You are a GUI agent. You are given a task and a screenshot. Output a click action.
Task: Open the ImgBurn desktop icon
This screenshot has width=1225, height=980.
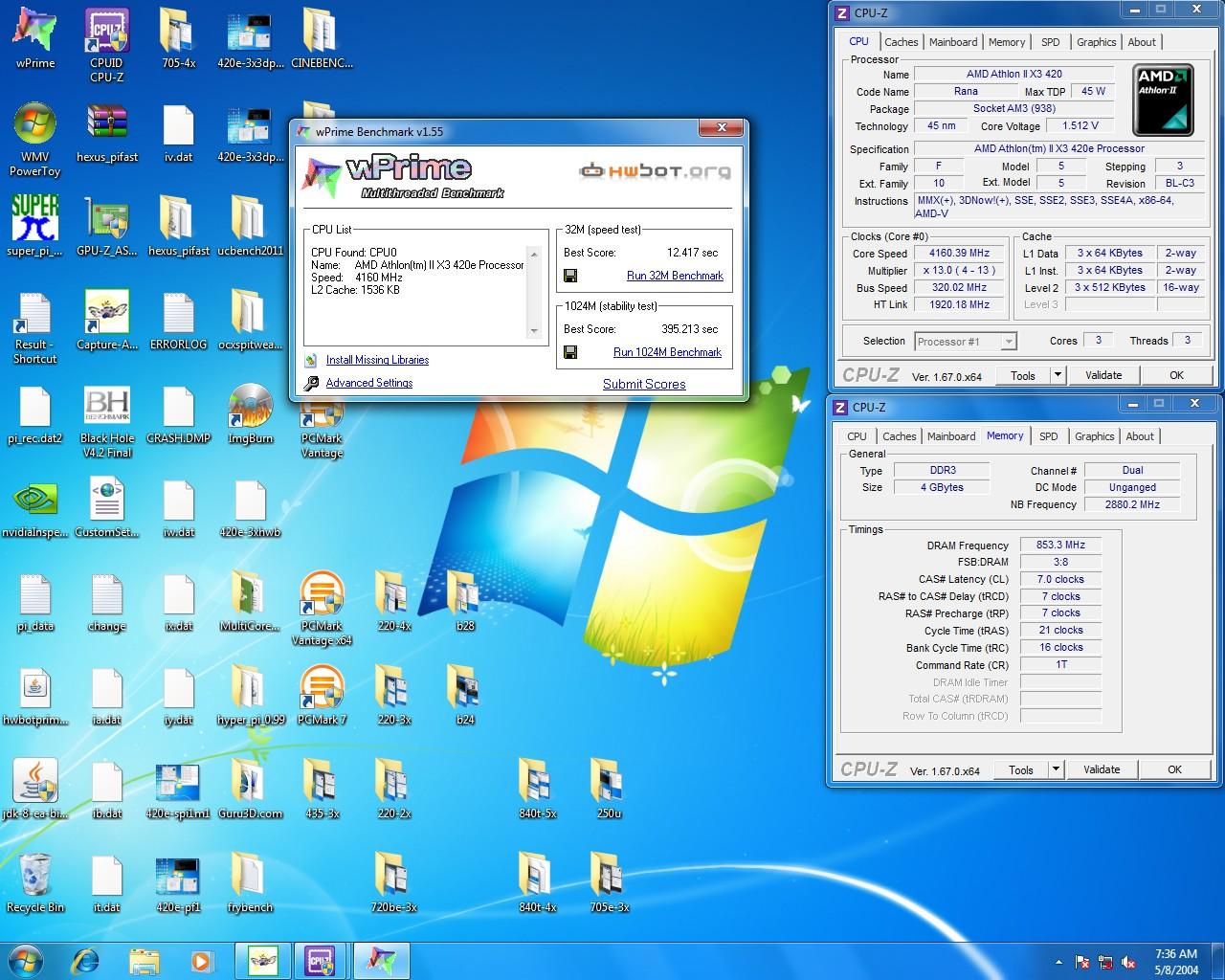coord(250,413)
